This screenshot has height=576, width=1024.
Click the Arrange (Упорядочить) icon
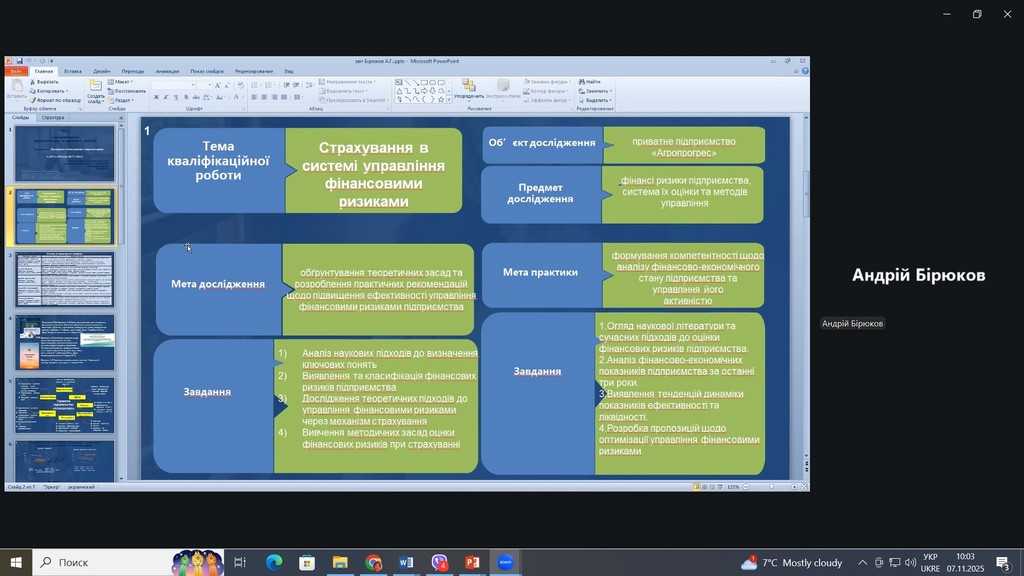pos(468,88)
